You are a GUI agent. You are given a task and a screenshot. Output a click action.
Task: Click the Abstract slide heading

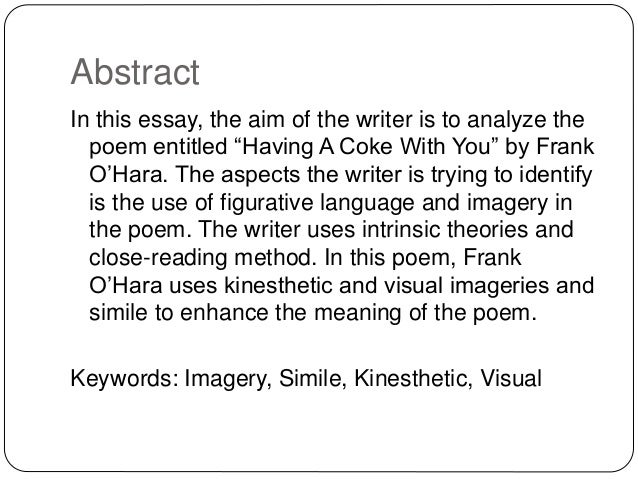(x=135, y=72)
